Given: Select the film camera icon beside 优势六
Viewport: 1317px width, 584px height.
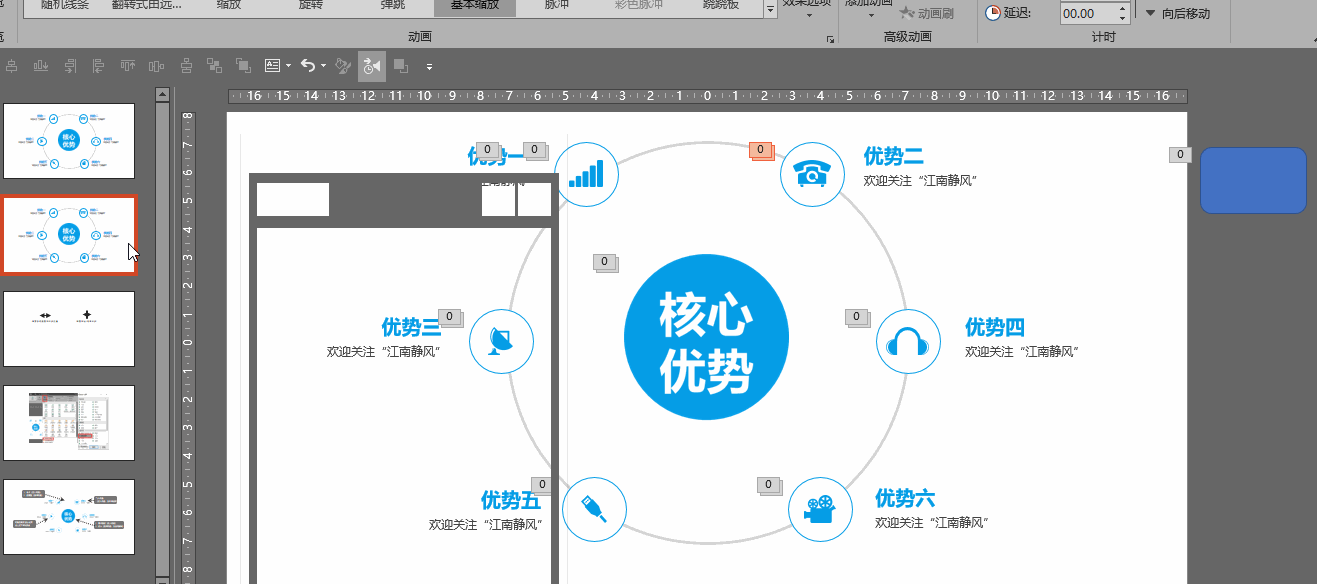Looking at the screenshot, I should [820, 510].
